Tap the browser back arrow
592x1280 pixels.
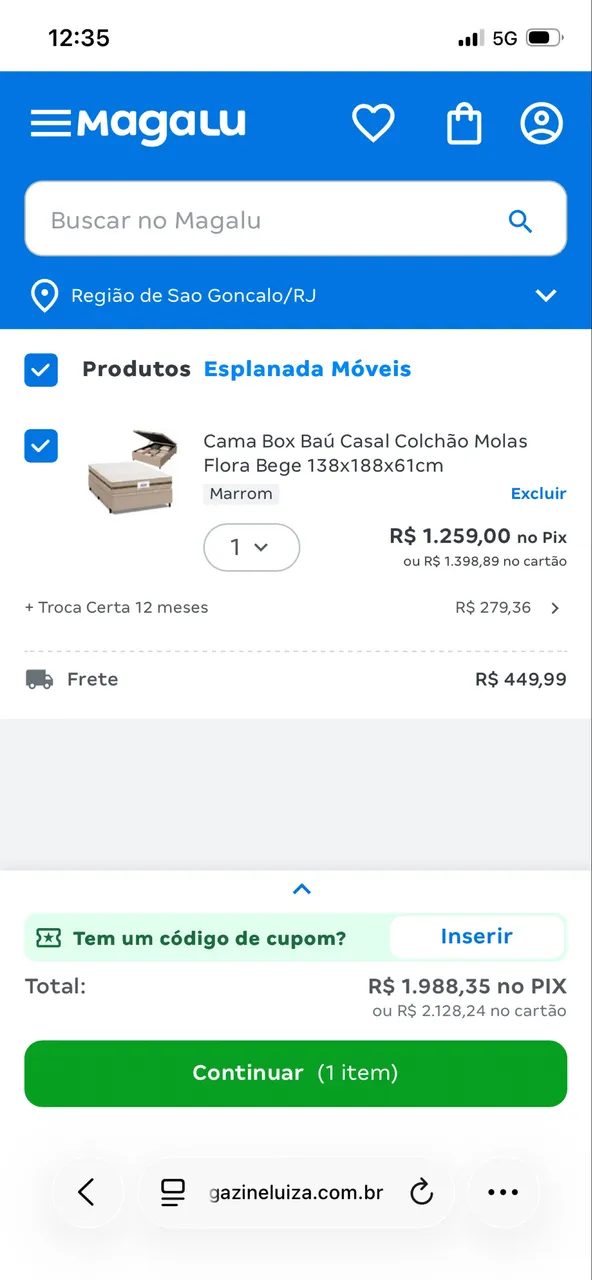[87, 1192]
